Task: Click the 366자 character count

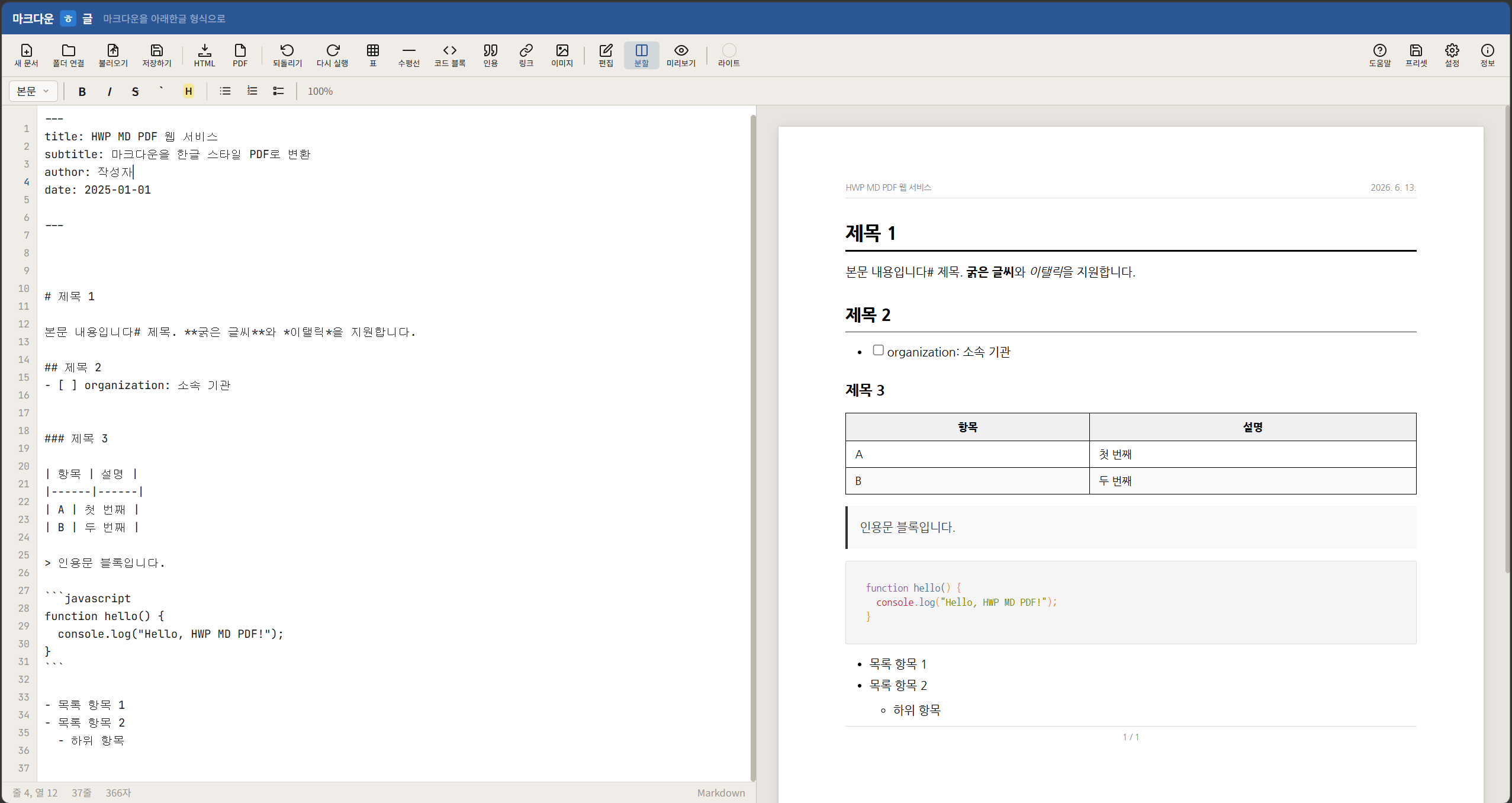Action: pyautogui.click(x=118, y=793)
